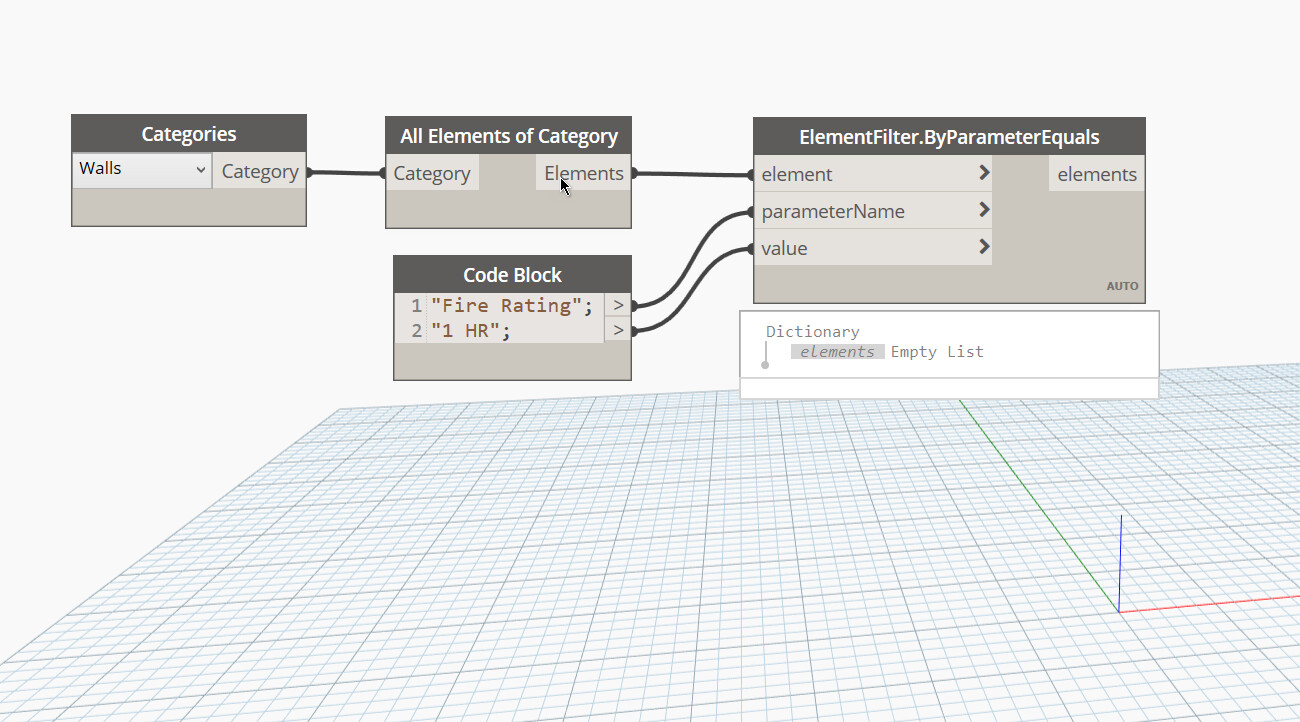Screen dimensions: 1300x722
Task: Open the Walls category dropdown
Action: (x=142, y=168)
